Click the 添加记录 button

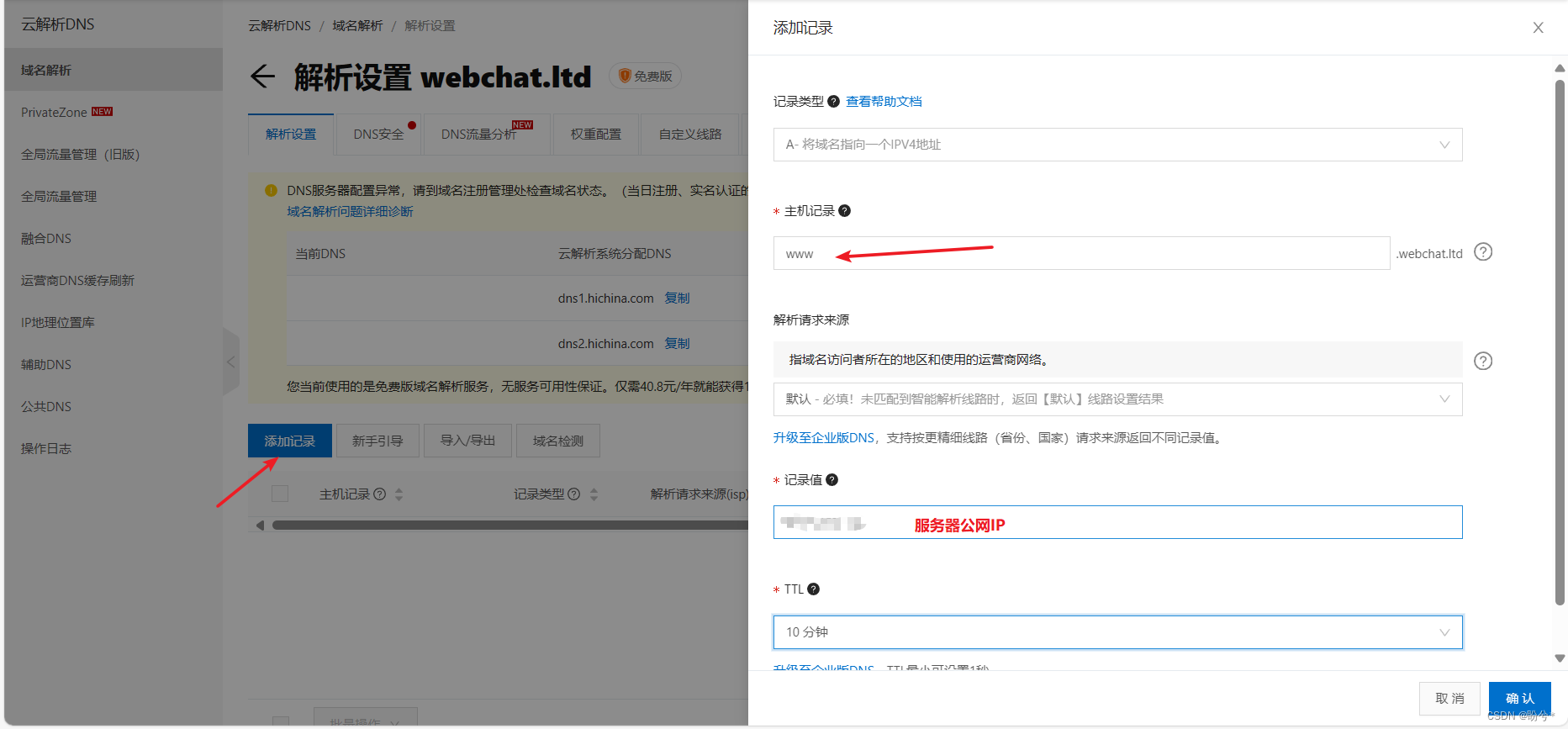coord(290,441)
